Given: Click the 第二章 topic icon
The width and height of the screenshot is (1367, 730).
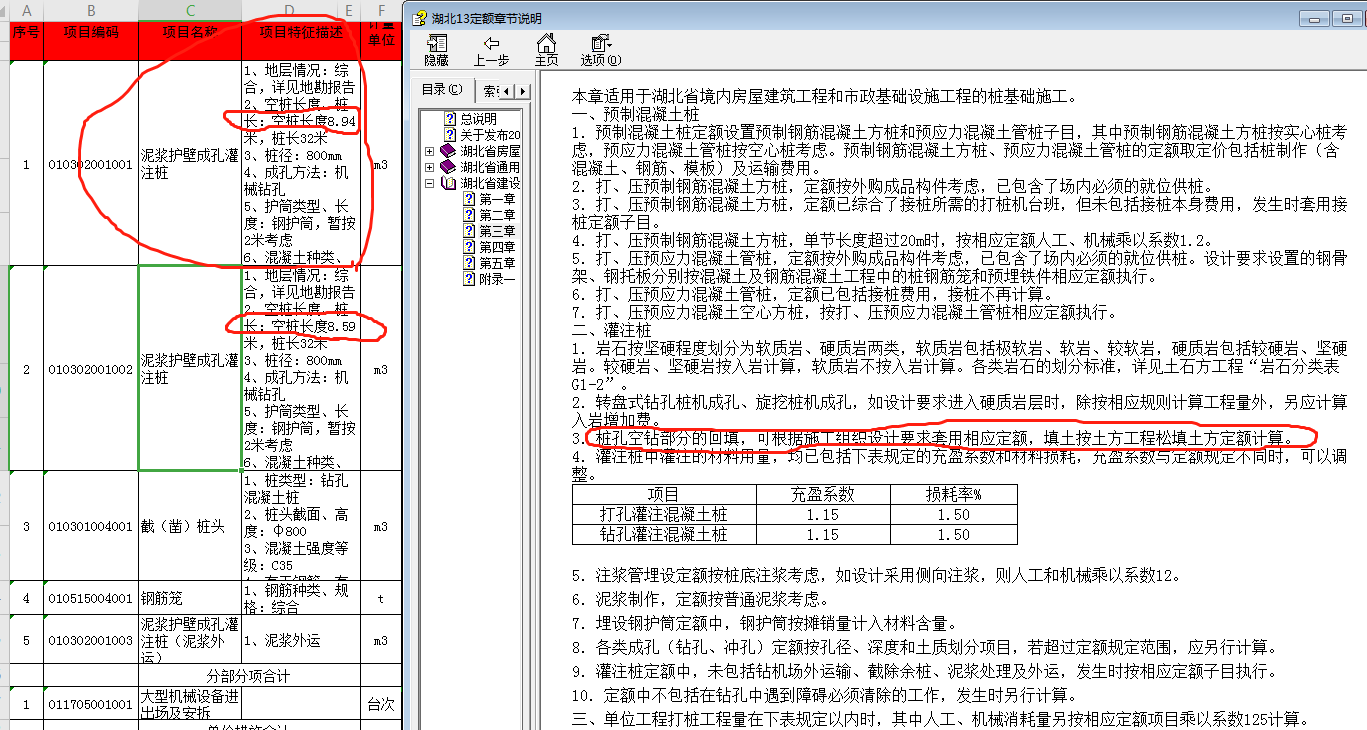Looking at the screenshot, I should tap(469, 215).
